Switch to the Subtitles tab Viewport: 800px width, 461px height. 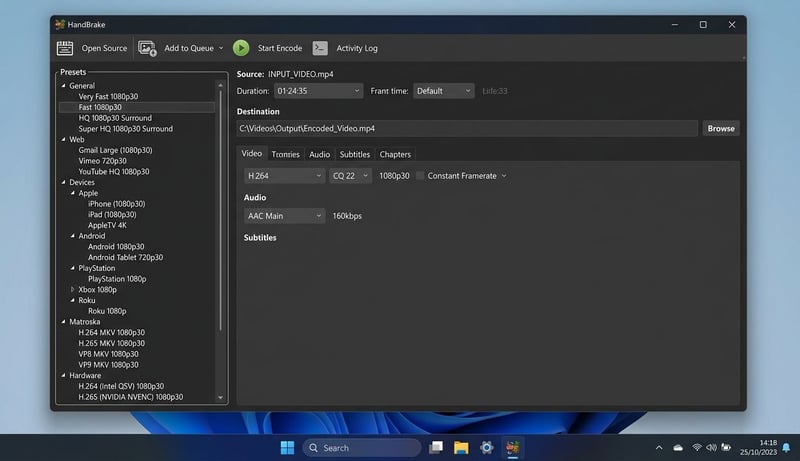click(x=355, y=154)
